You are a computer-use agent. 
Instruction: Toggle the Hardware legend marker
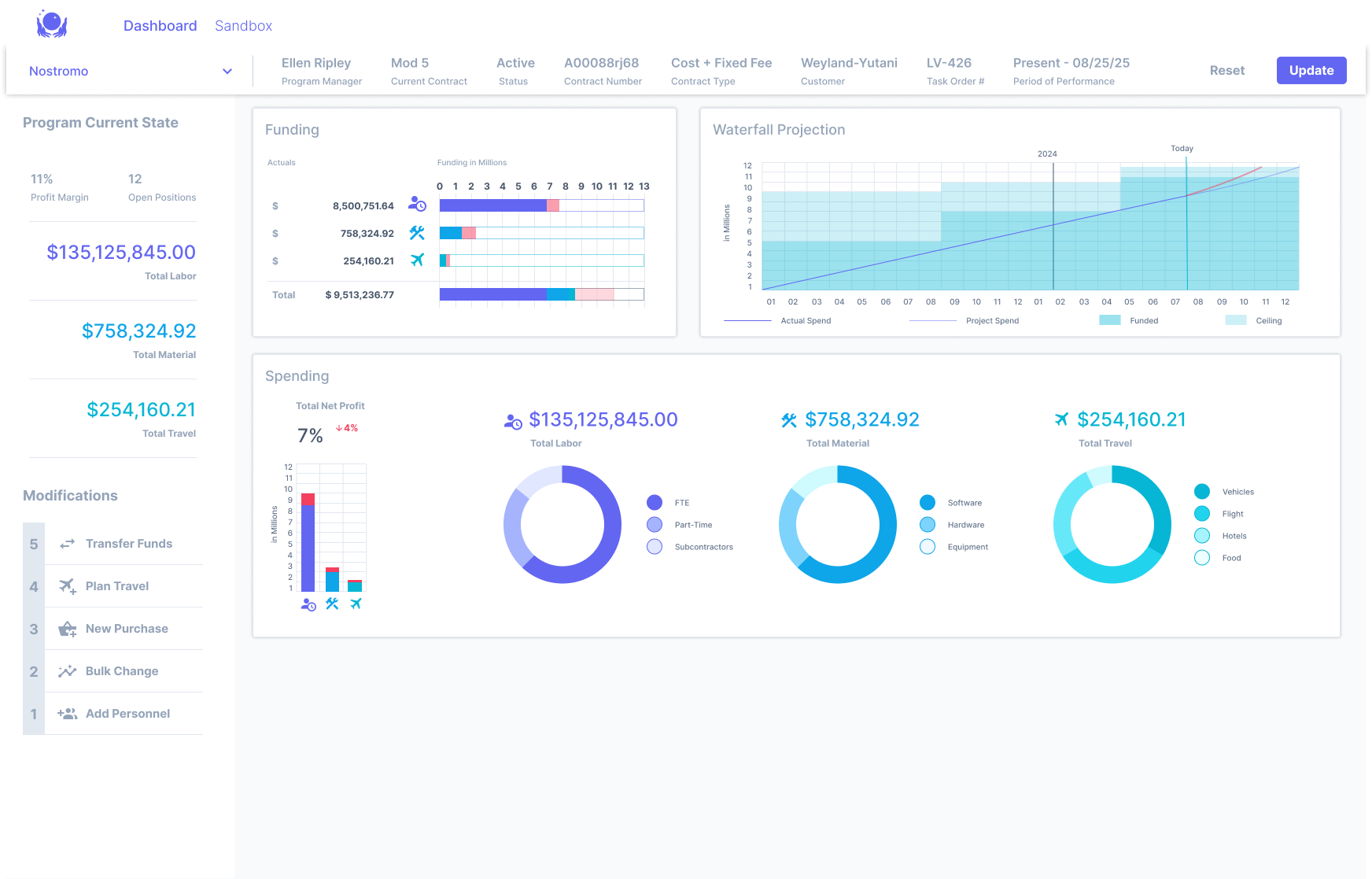click(x=928, y=525)
